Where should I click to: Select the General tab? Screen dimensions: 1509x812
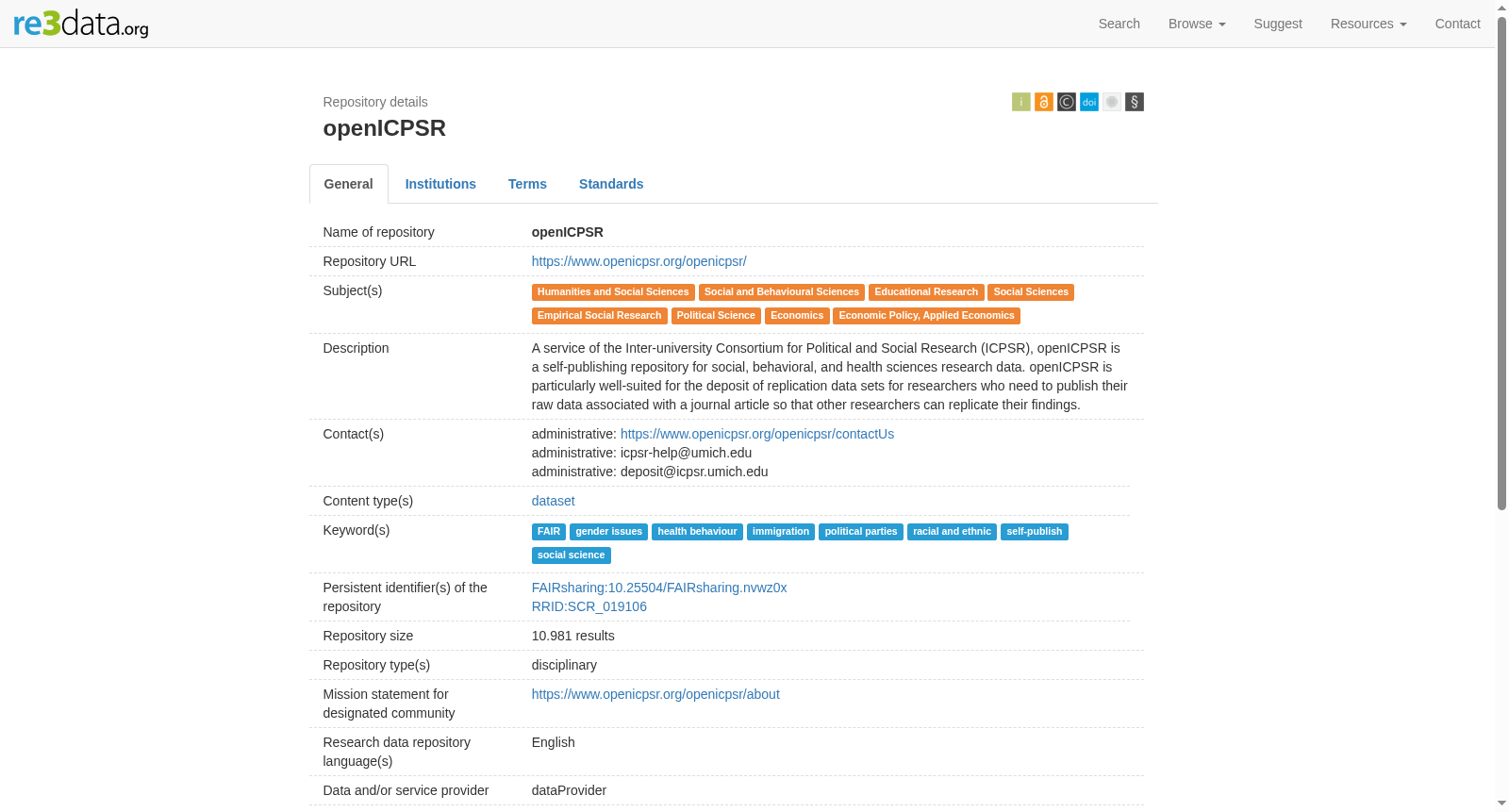(x=349, y=184)
